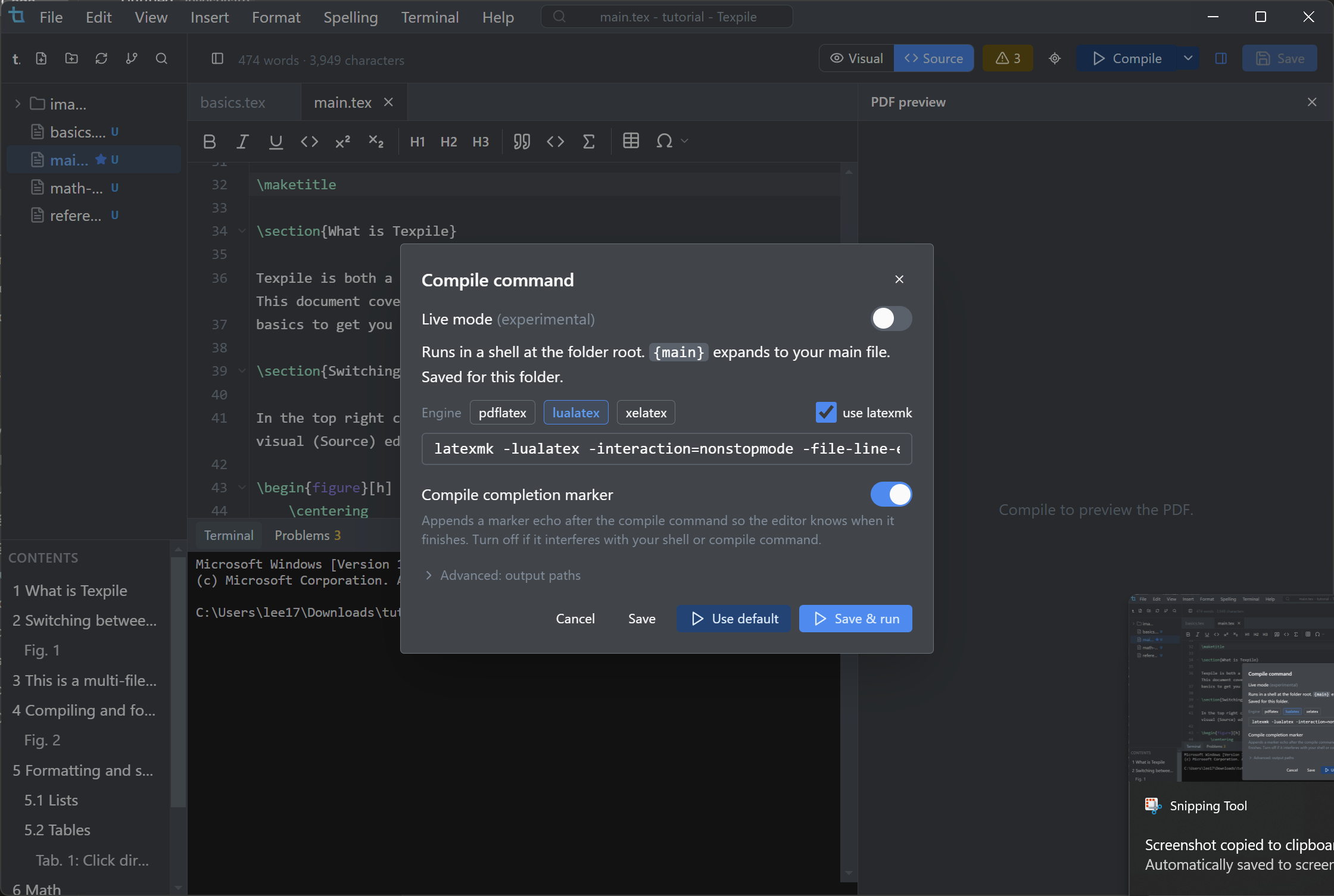Insert an H3 heading

(481, 142)
